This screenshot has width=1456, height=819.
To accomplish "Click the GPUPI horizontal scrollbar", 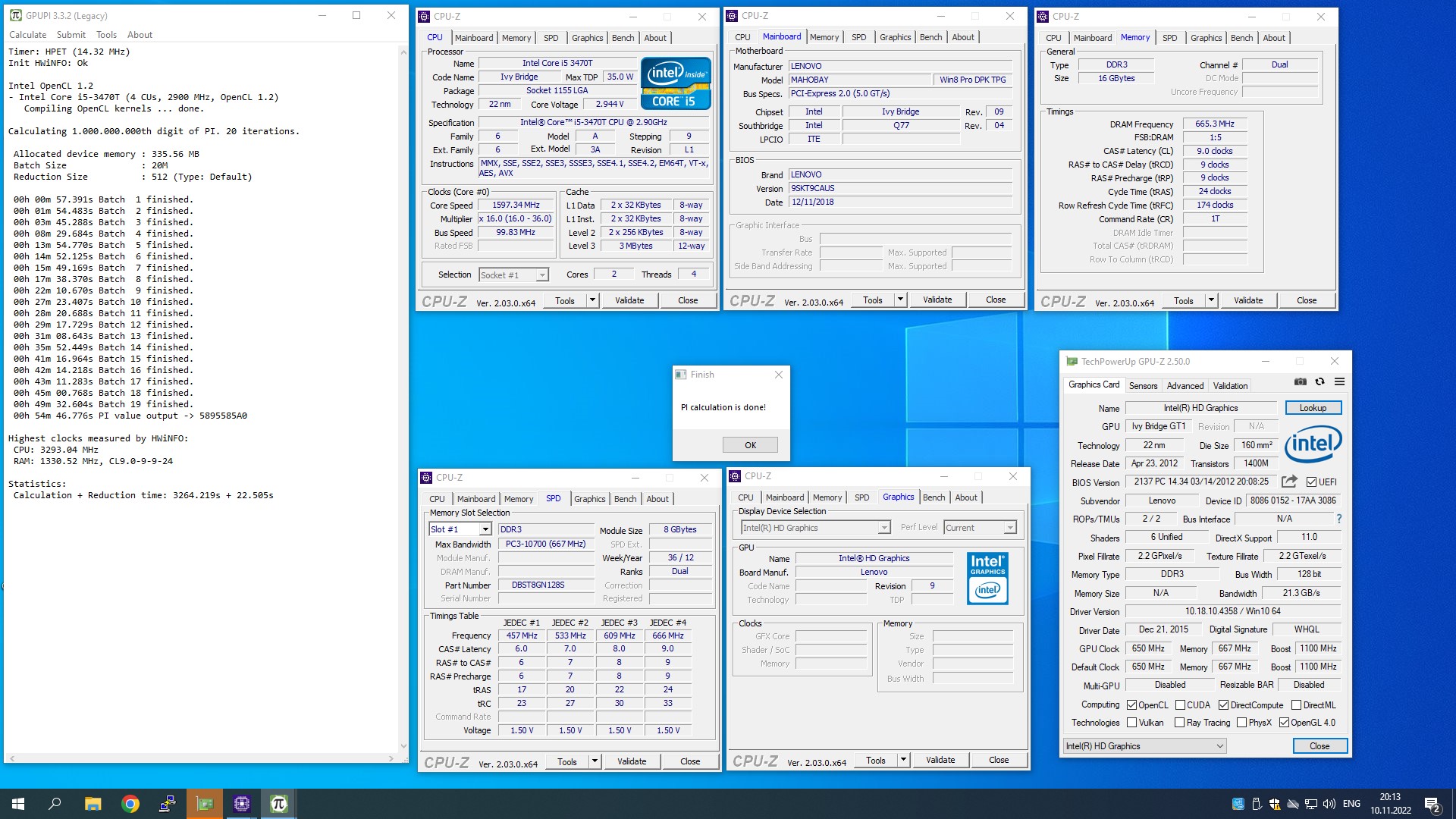I will [201, 758].
